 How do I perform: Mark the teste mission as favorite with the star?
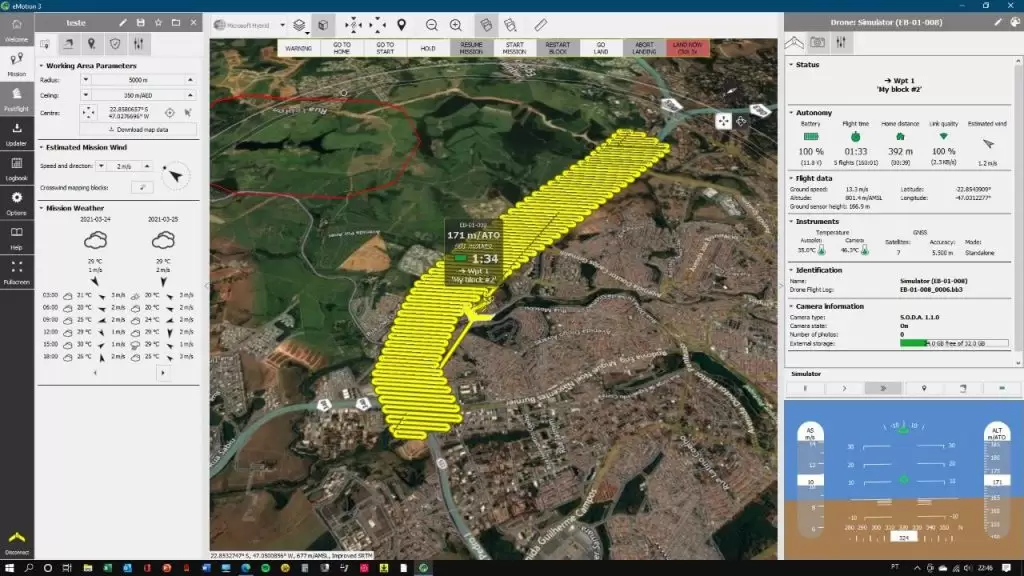coord(158,22)
